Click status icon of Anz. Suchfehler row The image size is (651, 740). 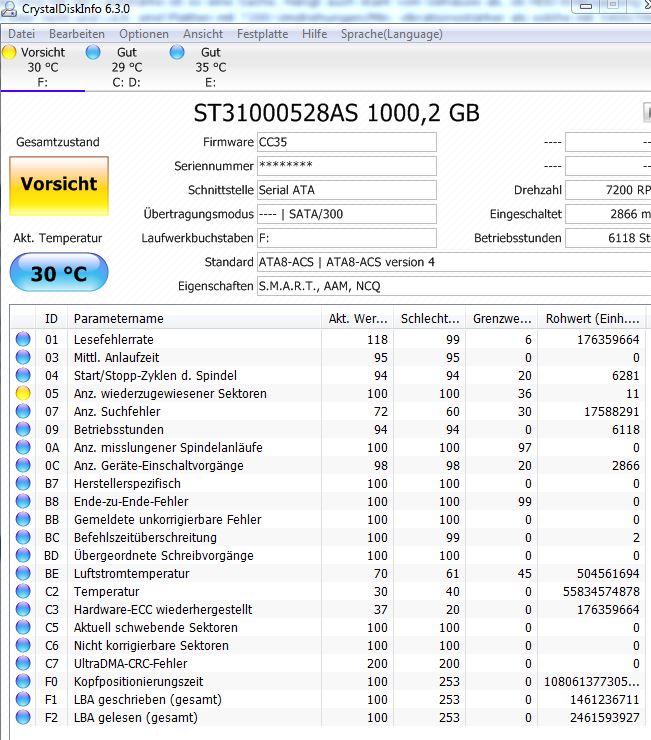pyautogui.click(x=23, y=411)
